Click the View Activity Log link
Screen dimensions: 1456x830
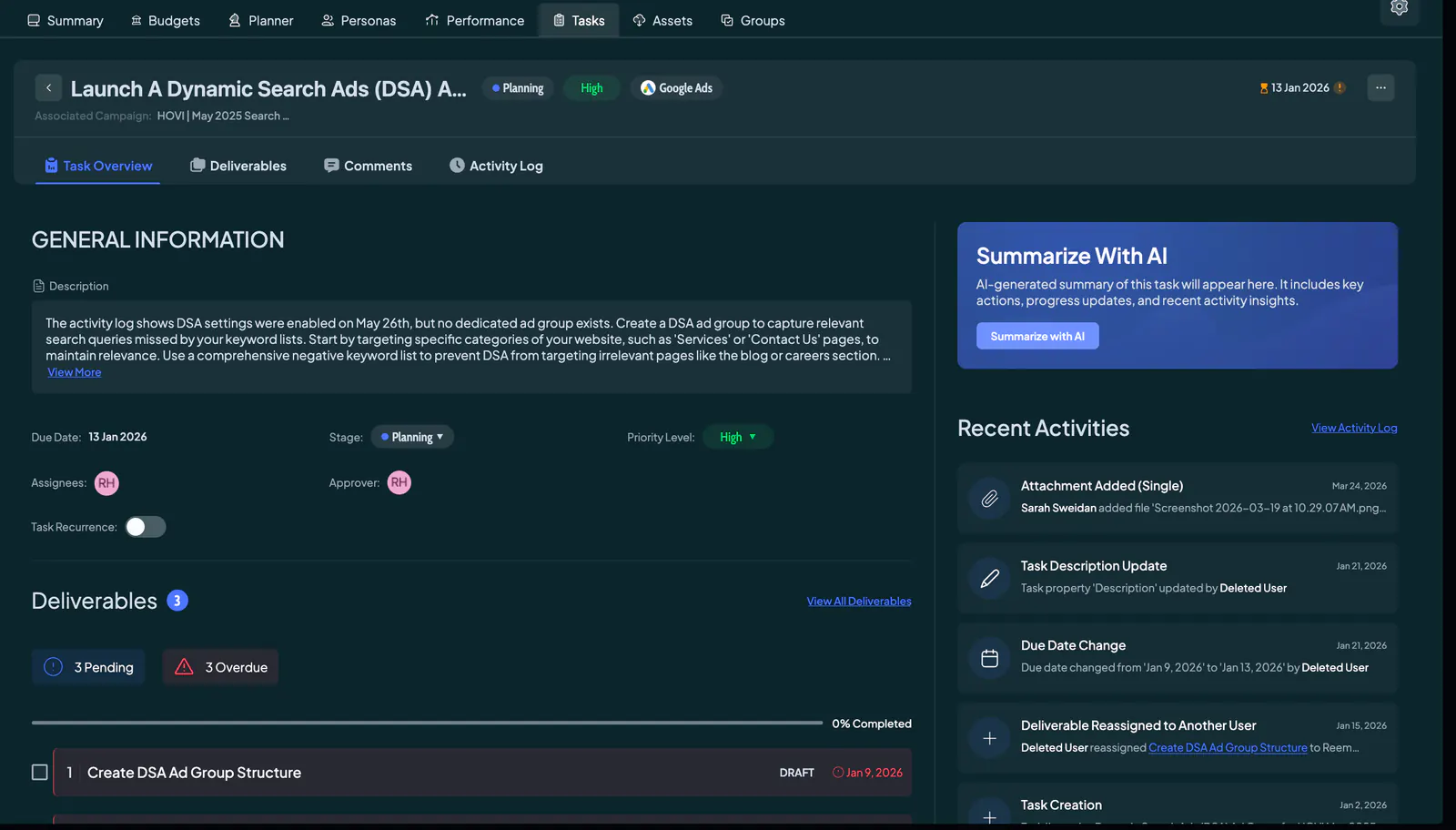coord(1354,428)
